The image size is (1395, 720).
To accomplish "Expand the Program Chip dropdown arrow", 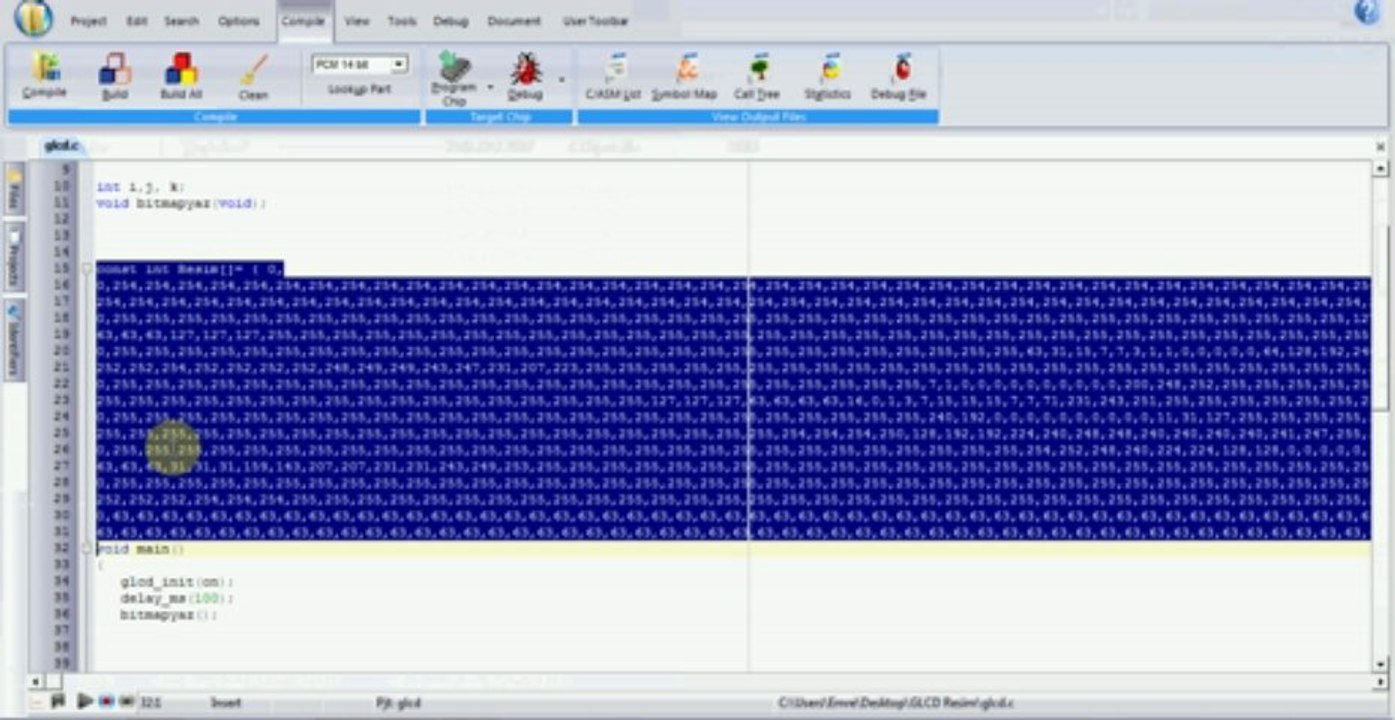I will click(490, 87).
